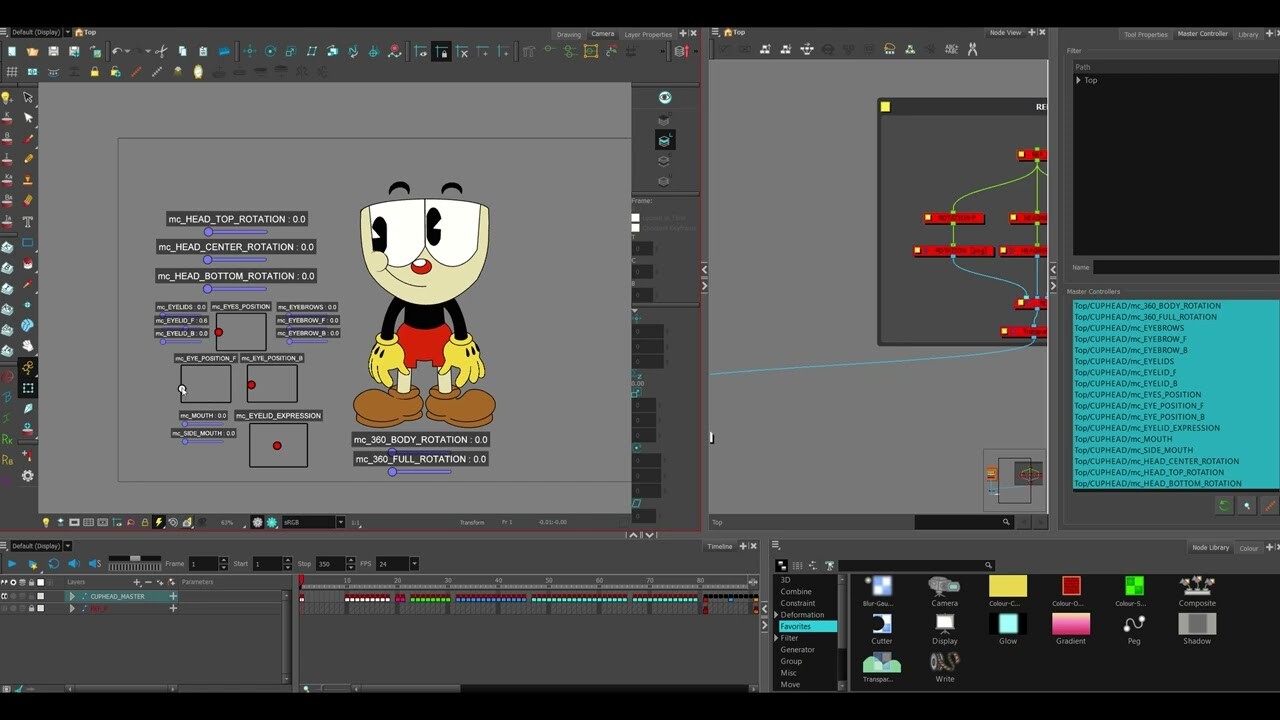This screenshot has width=1280, height=720.
Task: Activate the Cutter node icon
Action: [x=881, y=622]
